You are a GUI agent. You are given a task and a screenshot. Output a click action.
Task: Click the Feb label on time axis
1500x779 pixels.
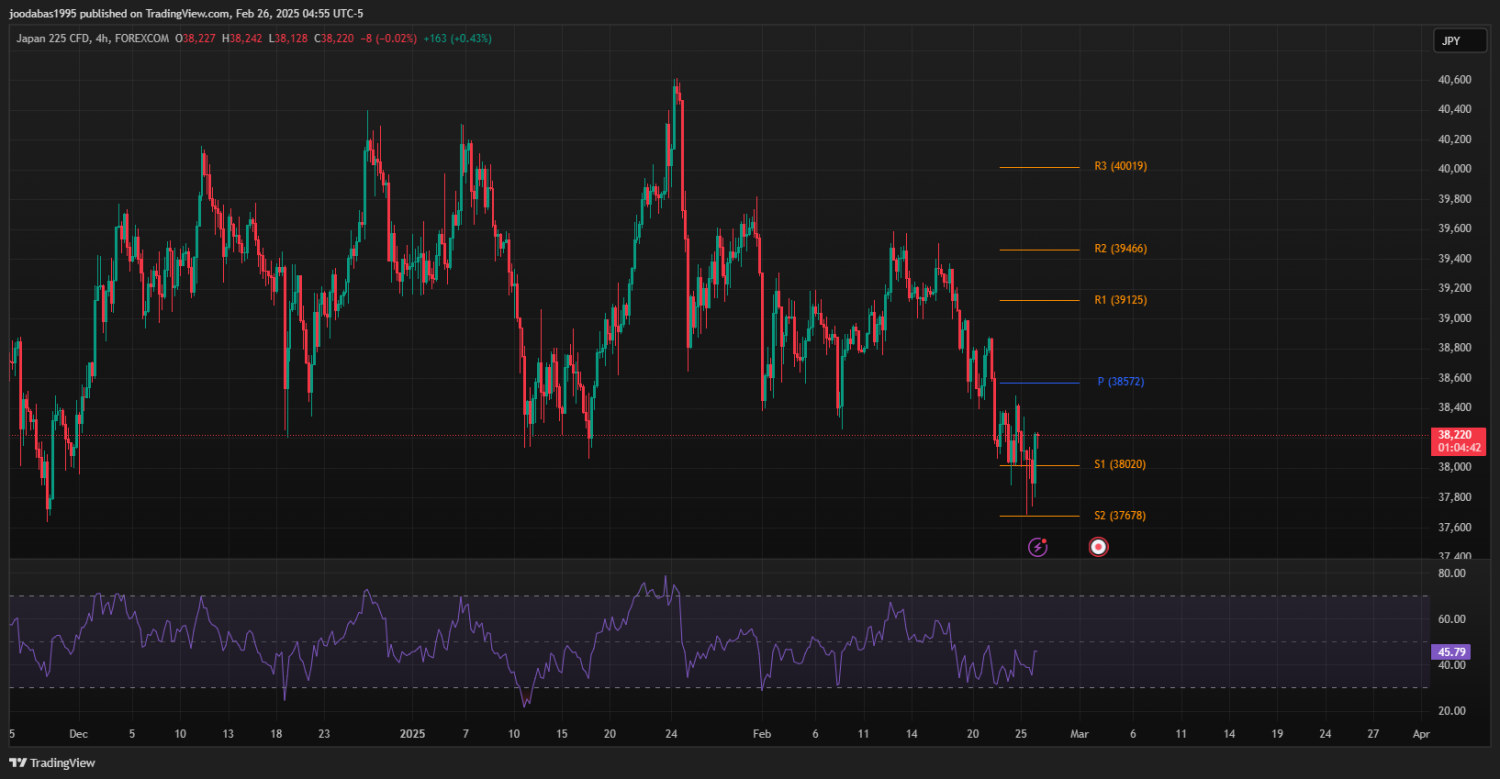click(x=762, y=733)
